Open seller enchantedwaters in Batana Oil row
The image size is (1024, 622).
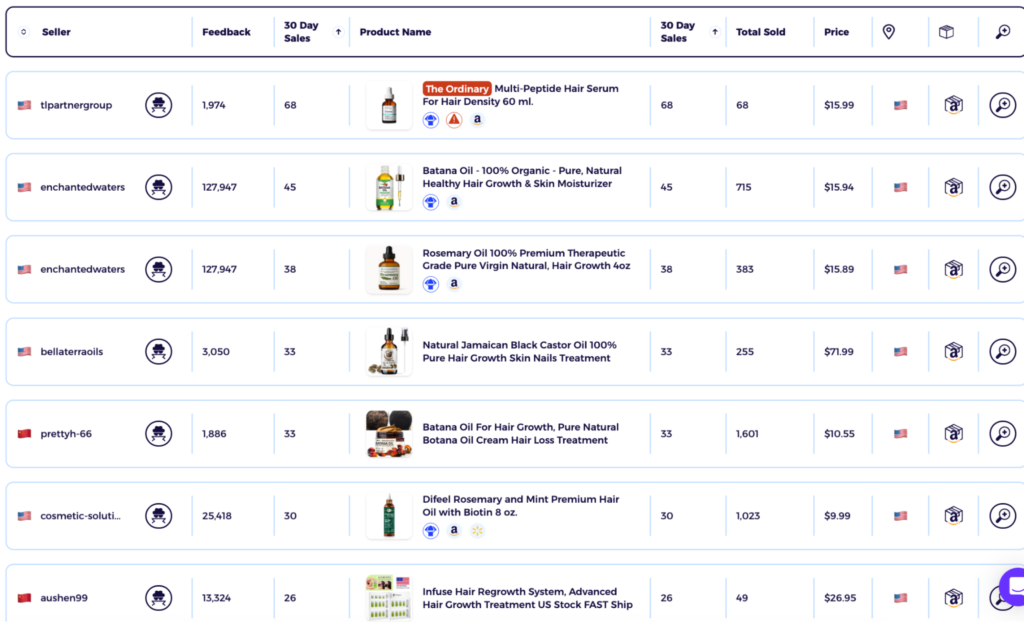tap(82, 188)
